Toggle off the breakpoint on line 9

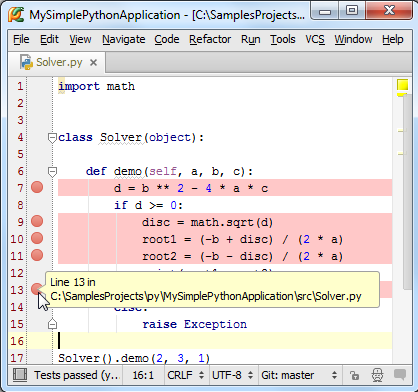(37, 221)
